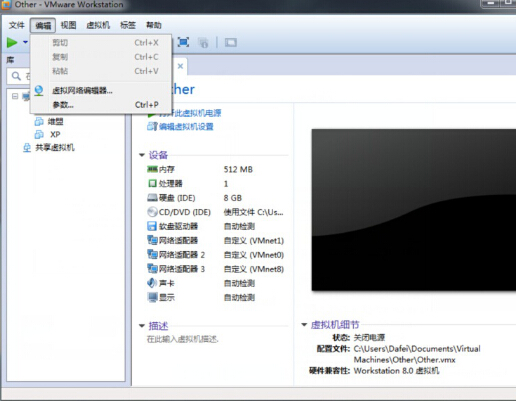Image resolution: width=516 pixels, height=401 pixels.
Task: Click the 编辑虚拟机设置 link
Action: [186, 127]
